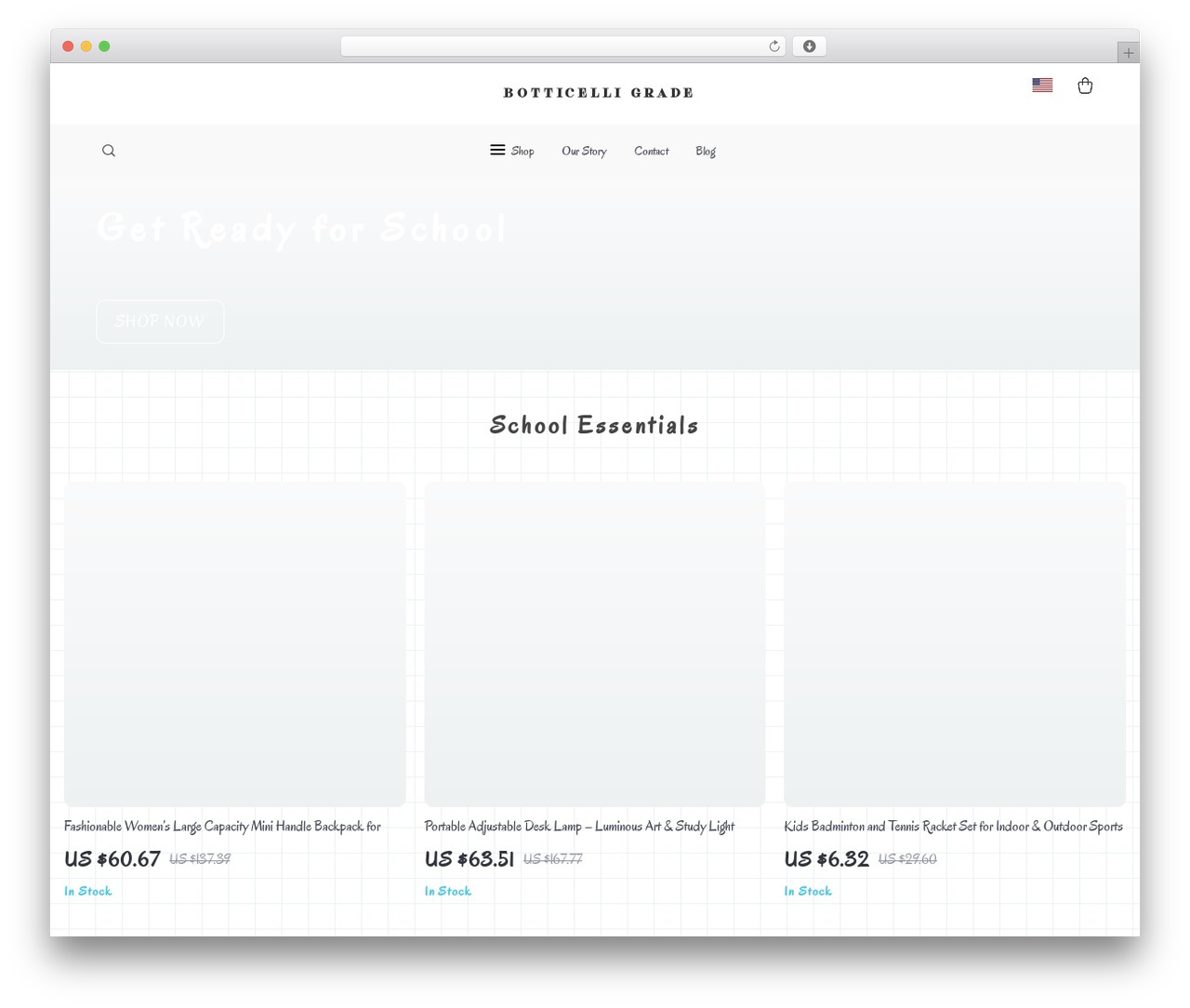Open the Contact page

652,151
